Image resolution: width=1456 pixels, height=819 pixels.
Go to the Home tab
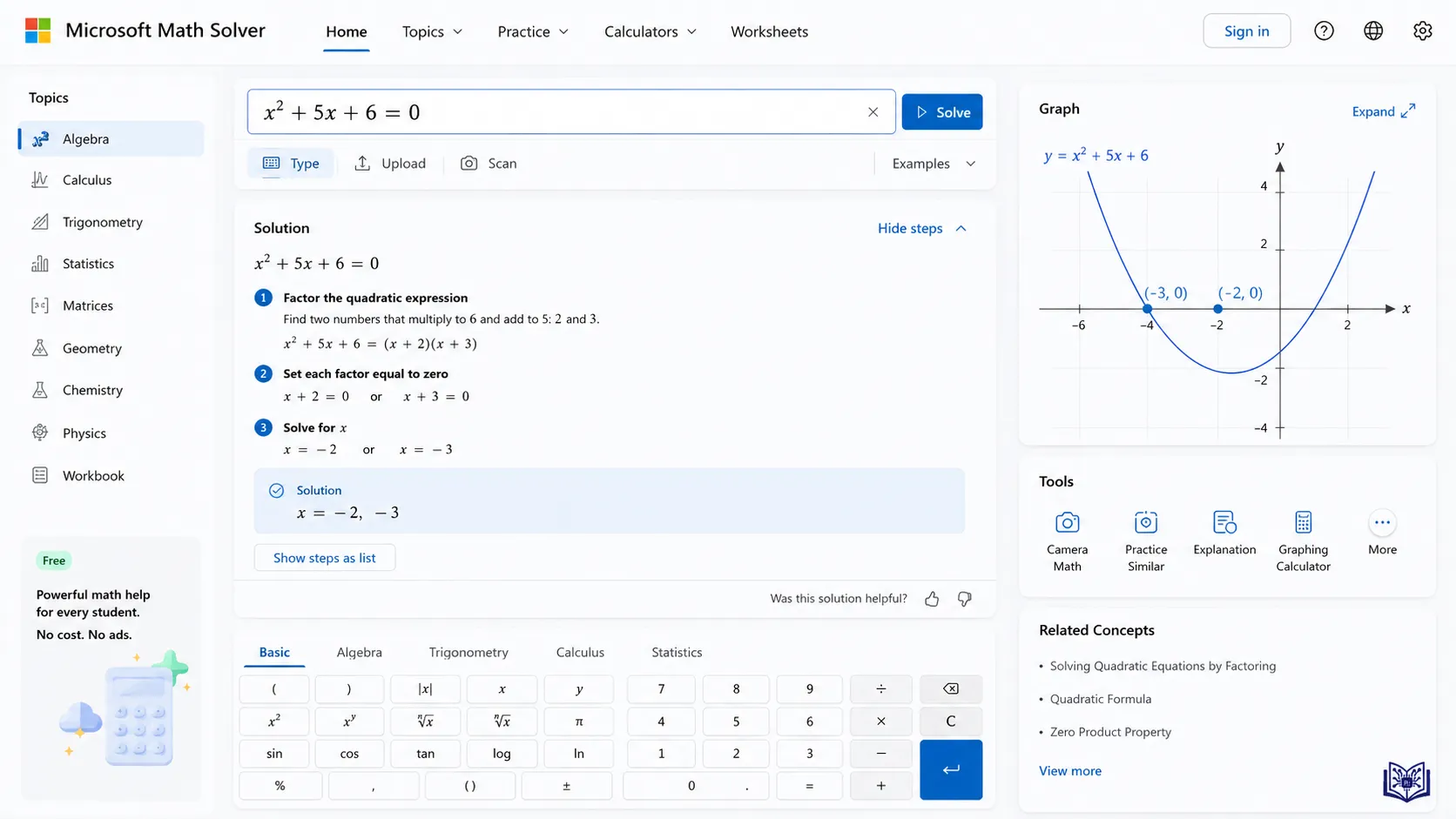coord(346,31)
